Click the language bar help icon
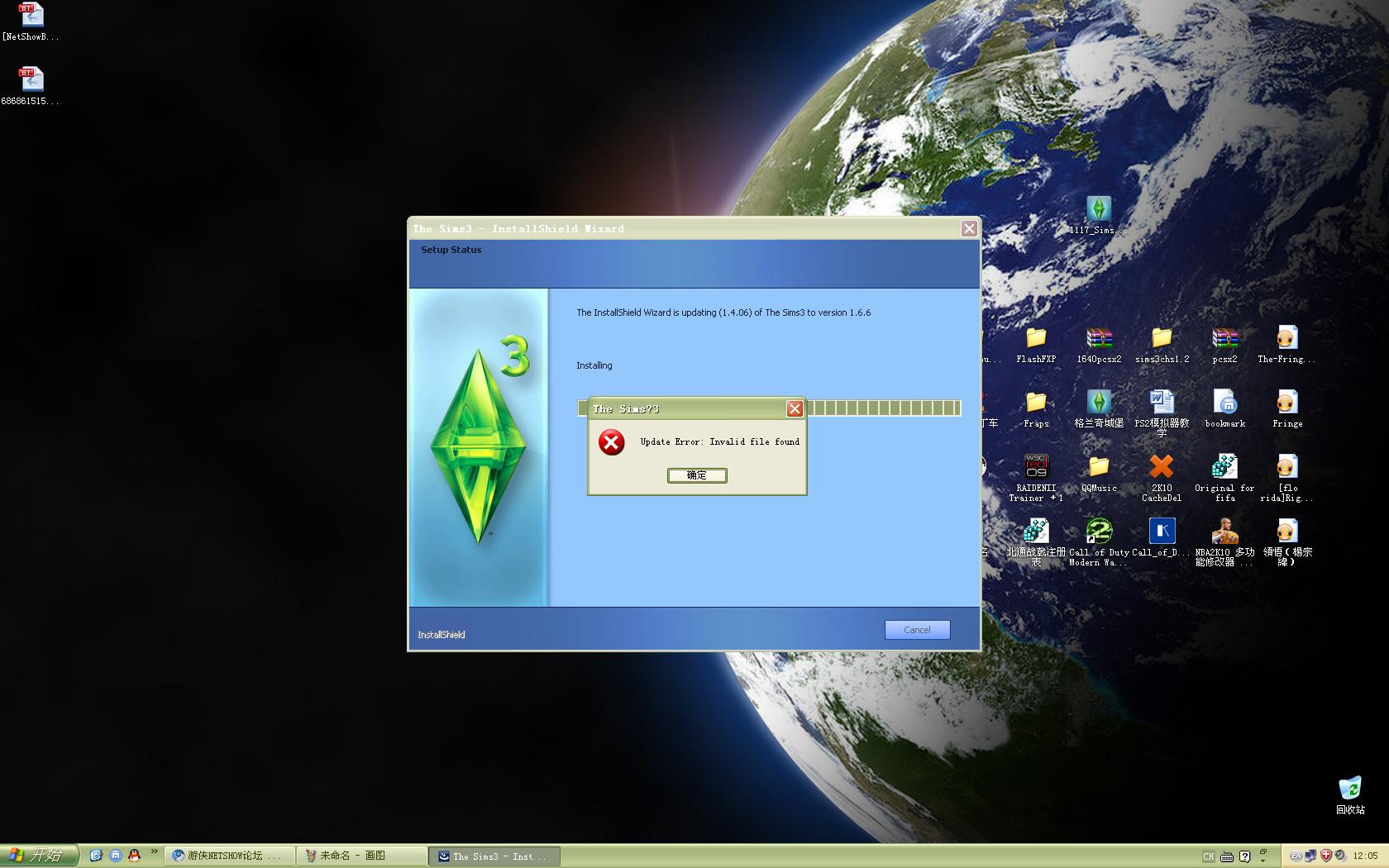This screenshot has height=868, width=1389. 1244,856
